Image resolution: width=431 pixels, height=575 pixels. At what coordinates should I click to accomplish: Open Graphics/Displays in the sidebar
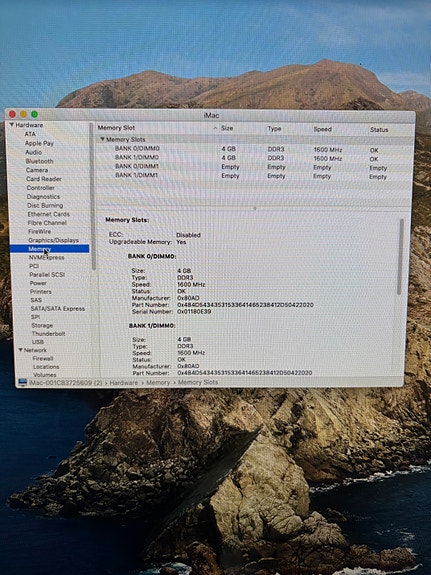tap(54, 240)
